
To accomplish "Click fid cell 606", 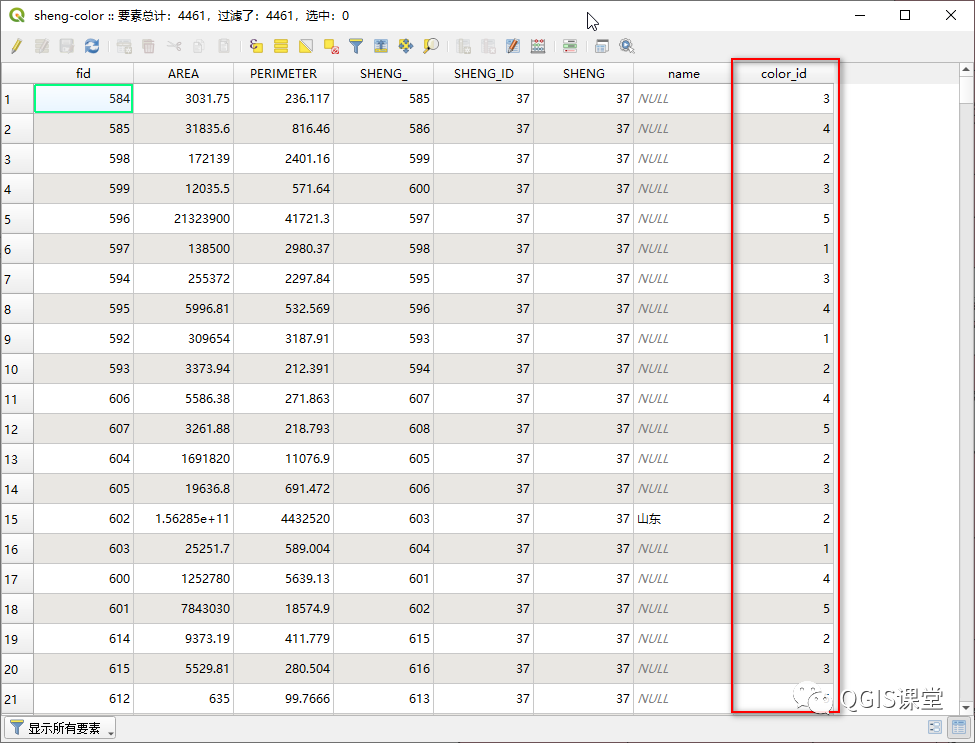I will click(x=83, y=399).
